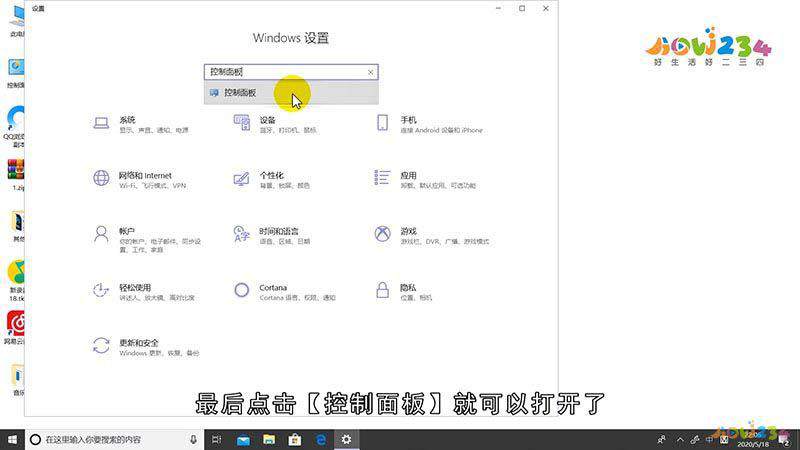
Task: Select 控制面板 suggestion in dropdown
Action: [291, 93]
